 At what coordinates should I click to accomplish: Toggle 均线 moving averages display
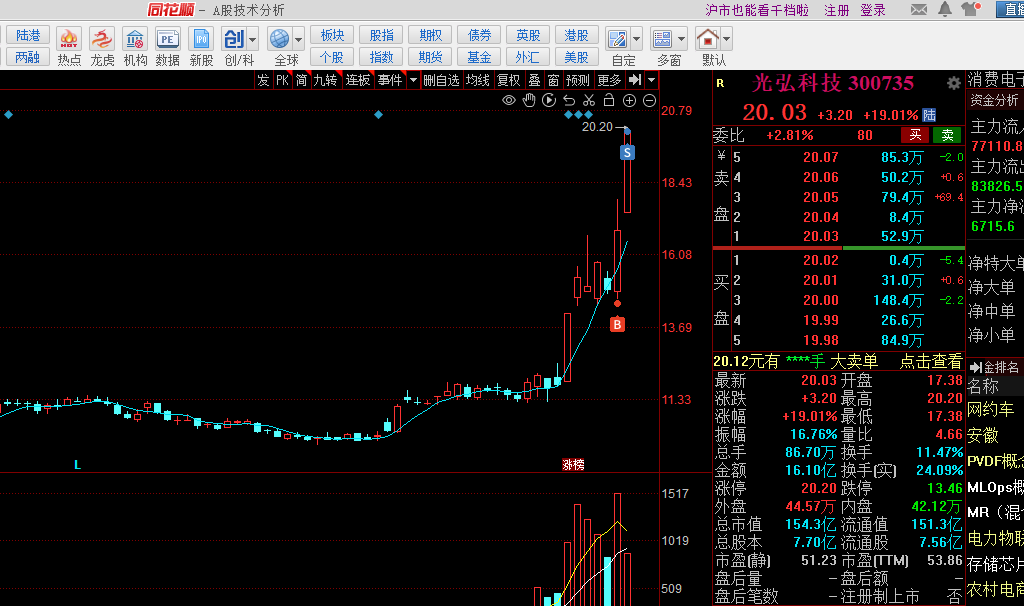[x=477, y=80]
